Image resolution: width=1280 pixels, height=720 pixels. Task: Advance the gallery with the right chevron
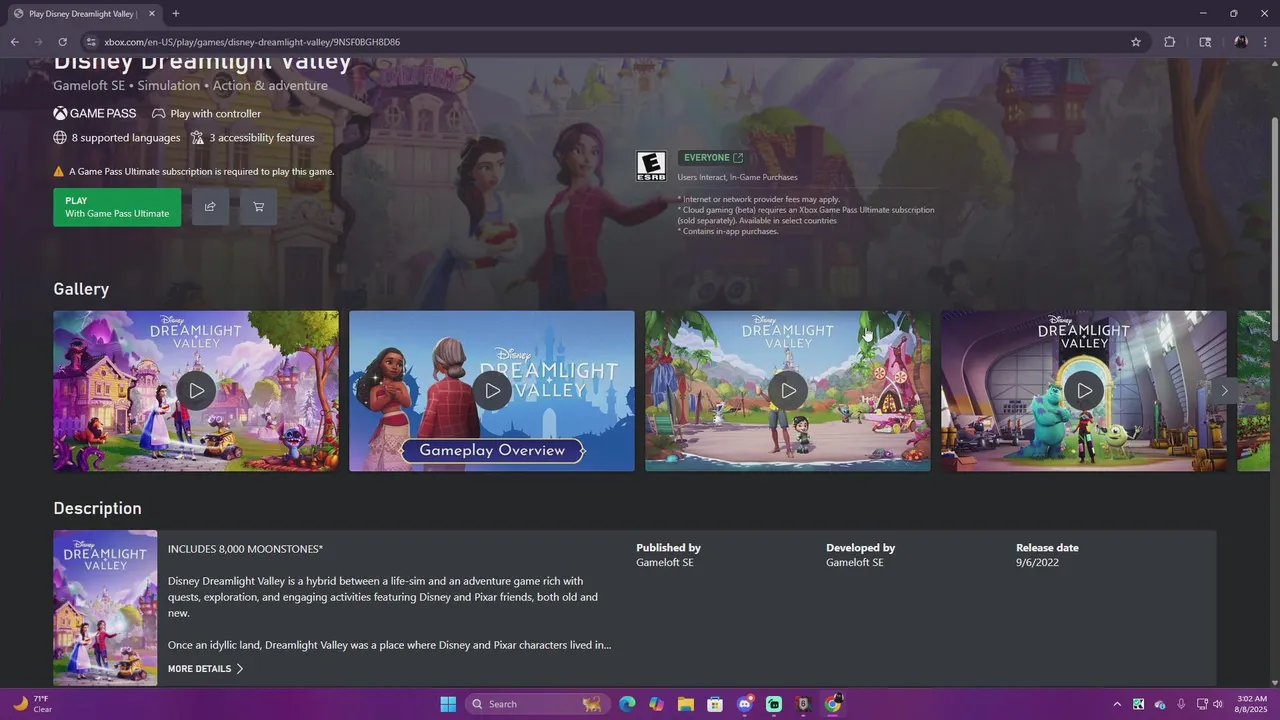click(x=1225, y=391)
